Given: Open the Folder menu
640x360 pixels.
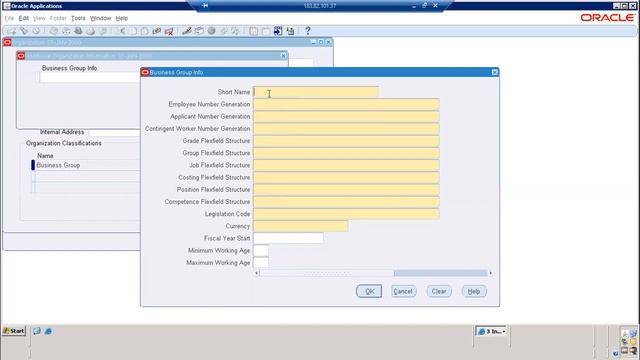Looking at the screenshot, I should coord(58,18).
